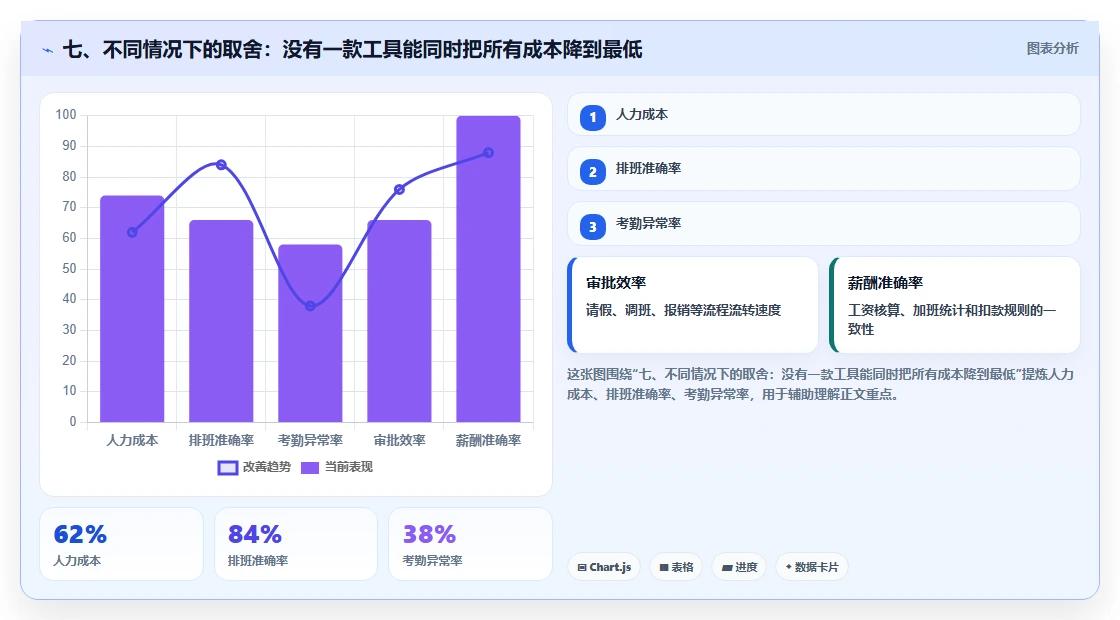Click the y-axis value 100

click(66, 115)
